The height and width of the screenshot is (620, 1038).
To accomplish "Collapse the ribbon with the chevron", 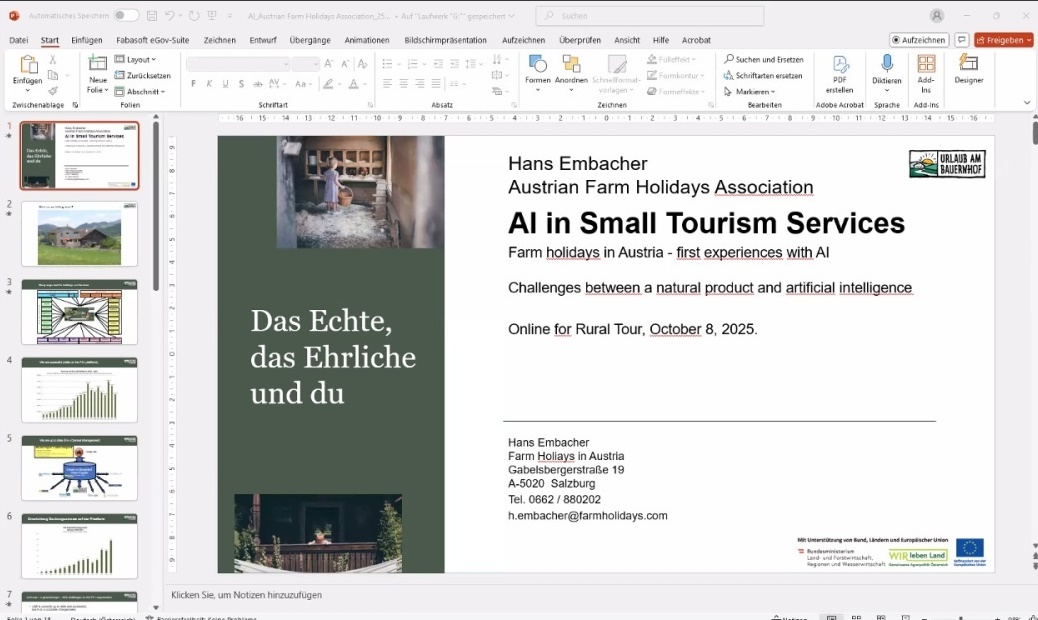I will tap(1026, 102).
